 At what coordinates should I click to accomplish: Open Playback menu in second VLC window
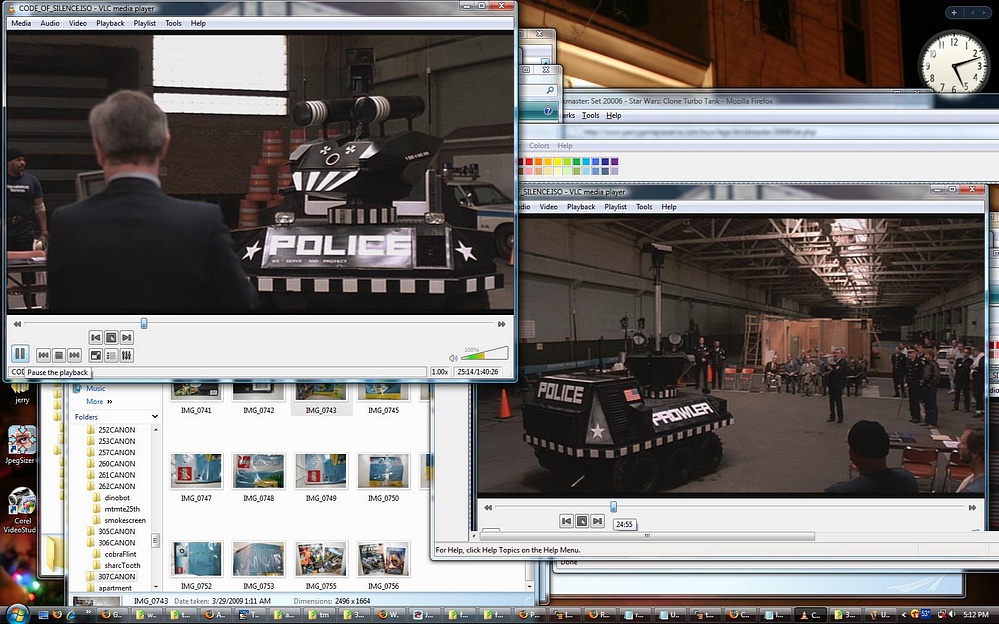[x=581, y=207]
